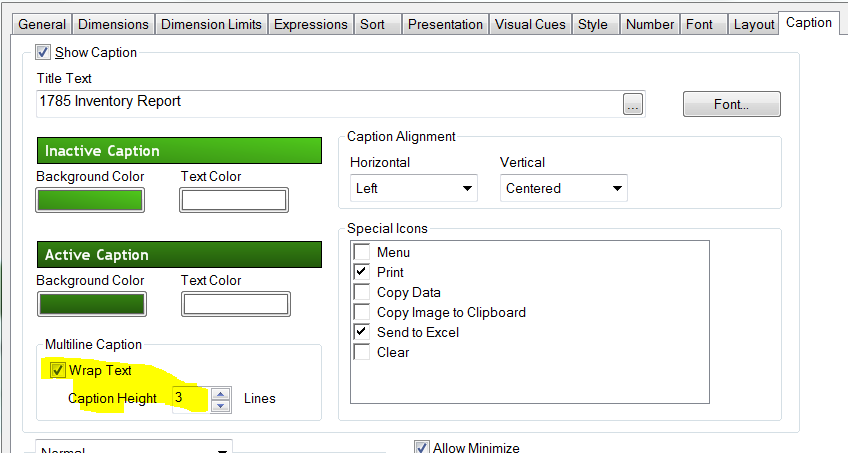Enable the Menu special icon
Screen dimensions: 848x453
point(361,252)
